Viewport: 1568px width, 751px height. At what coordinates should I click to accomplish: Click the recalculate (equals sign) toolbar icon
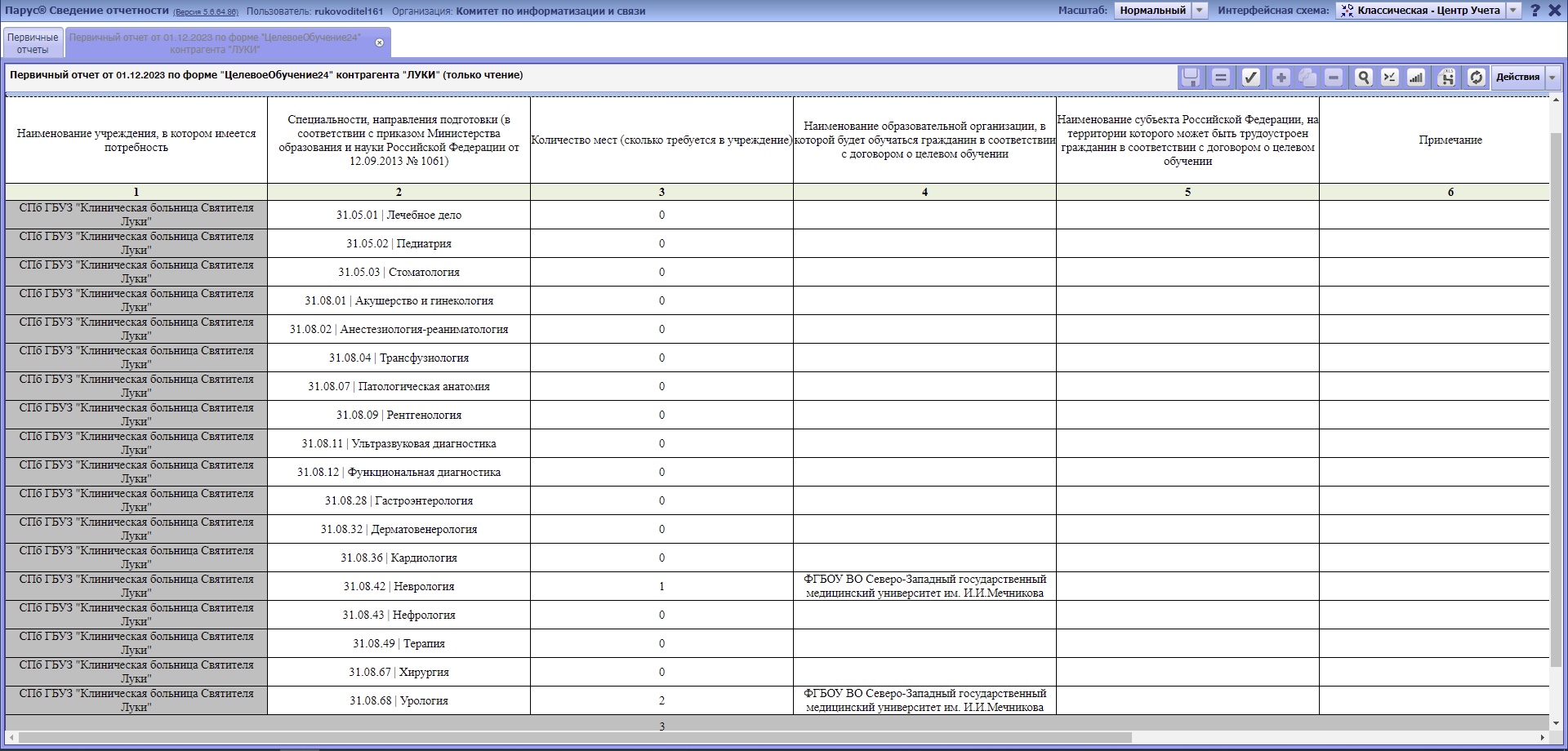(1221, 78)
